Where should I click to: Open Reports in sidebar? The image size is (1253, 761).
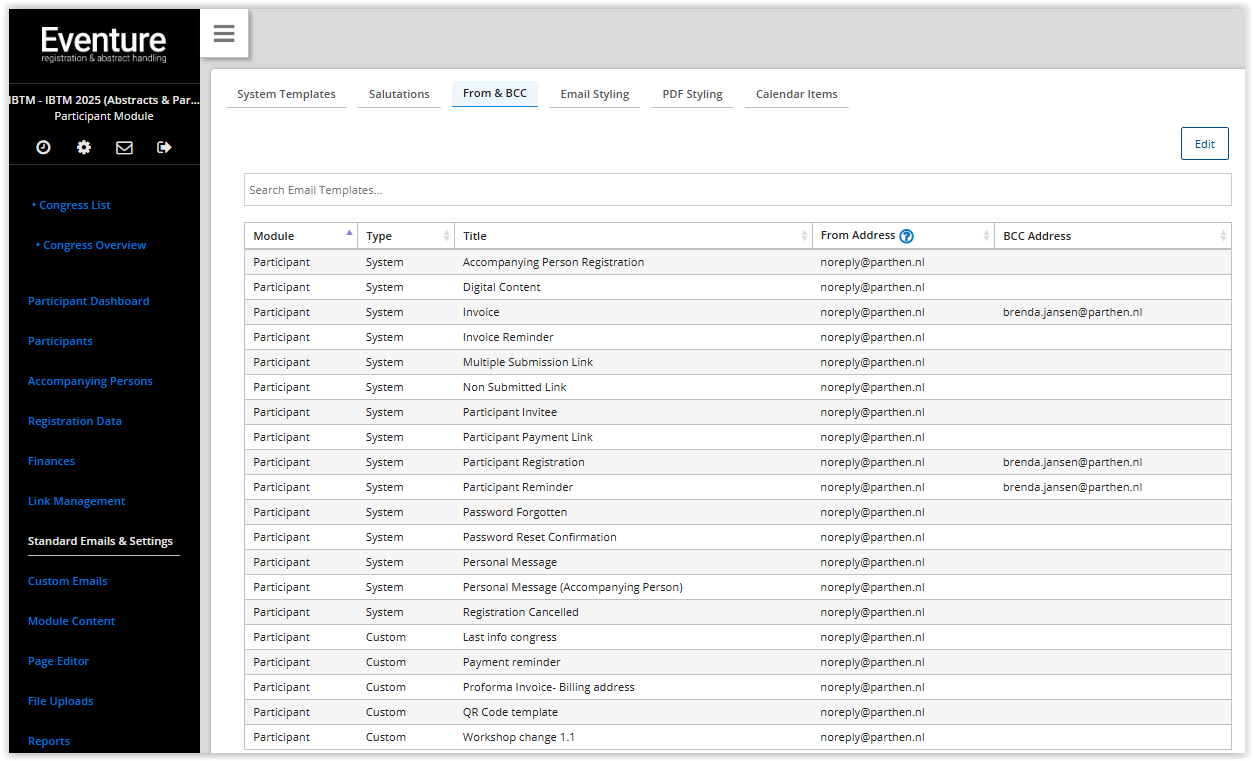click(x=49, y=741)
